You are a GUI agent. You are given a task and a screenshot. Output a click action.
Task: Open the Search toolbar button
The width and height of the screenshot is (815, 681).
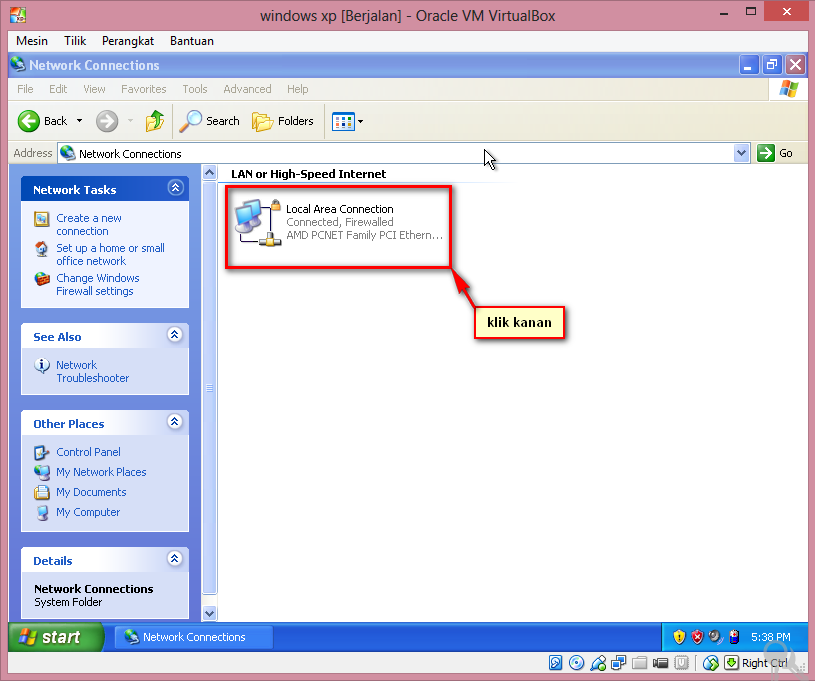coord(209,121)
